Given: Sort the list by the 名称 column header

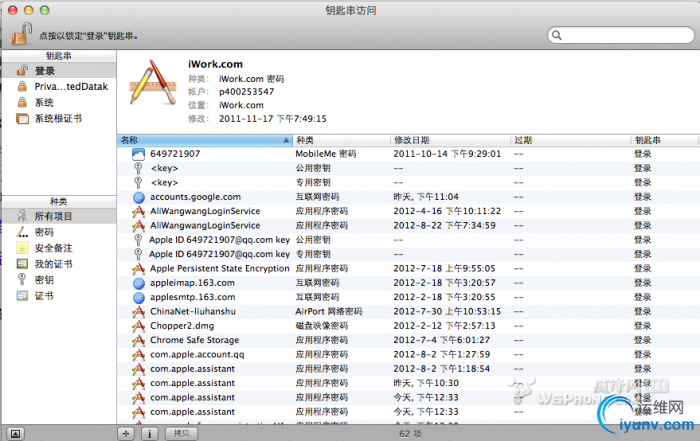Looking at the screenshot, I should coord(205,140).
